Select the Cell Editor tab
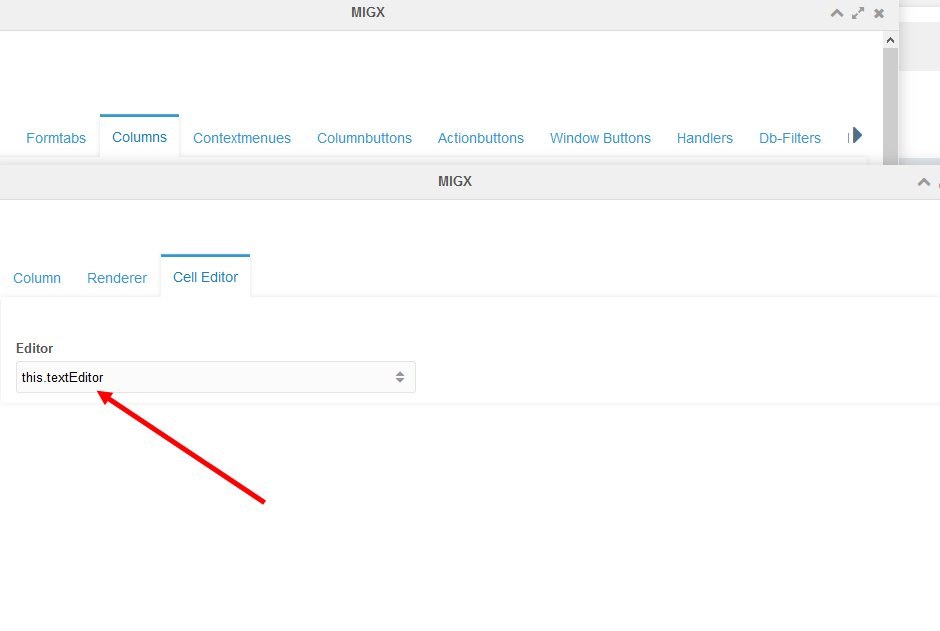The width and height of the screenshot is (940, 631). [x=205, y=277]
